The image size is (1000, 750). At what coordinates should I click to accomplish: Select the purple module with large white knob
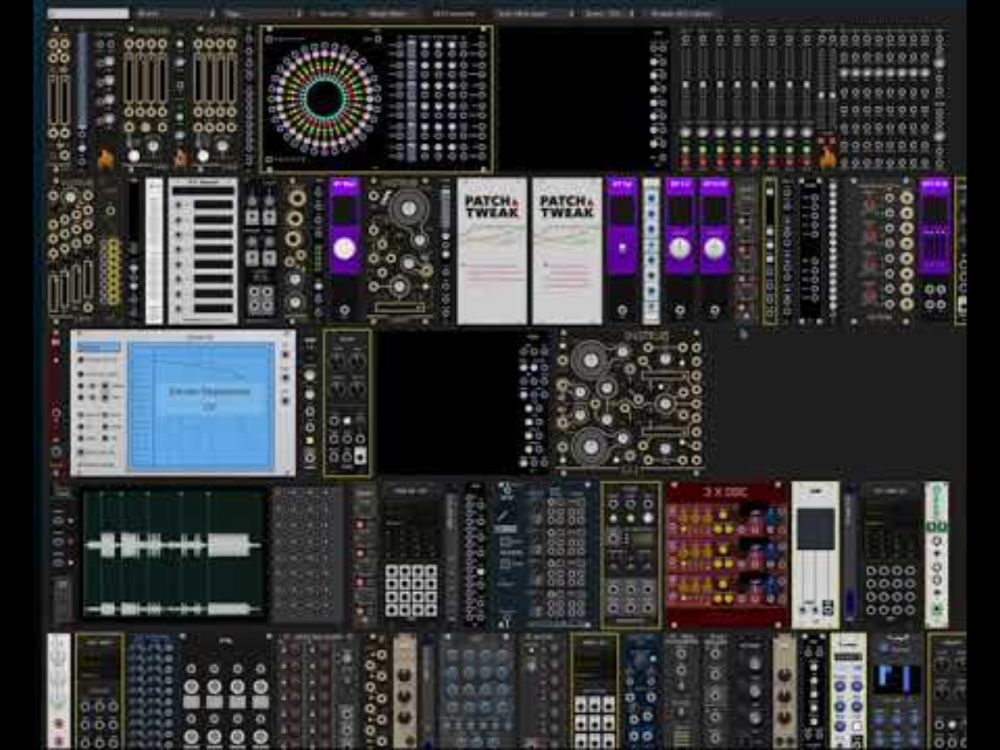pos(344,251)
